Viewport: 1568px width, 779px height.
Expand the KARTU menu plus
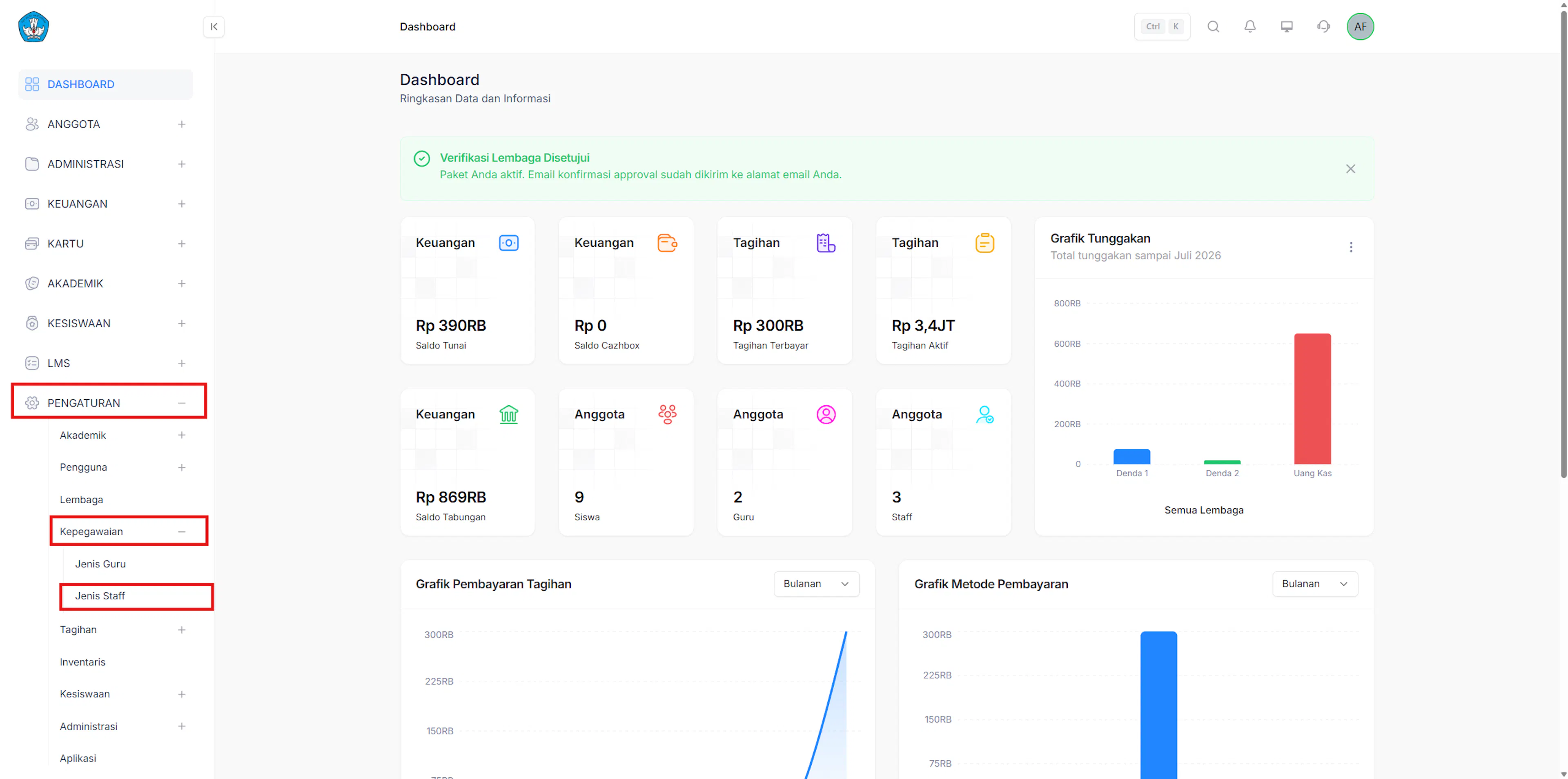point(182,243)
